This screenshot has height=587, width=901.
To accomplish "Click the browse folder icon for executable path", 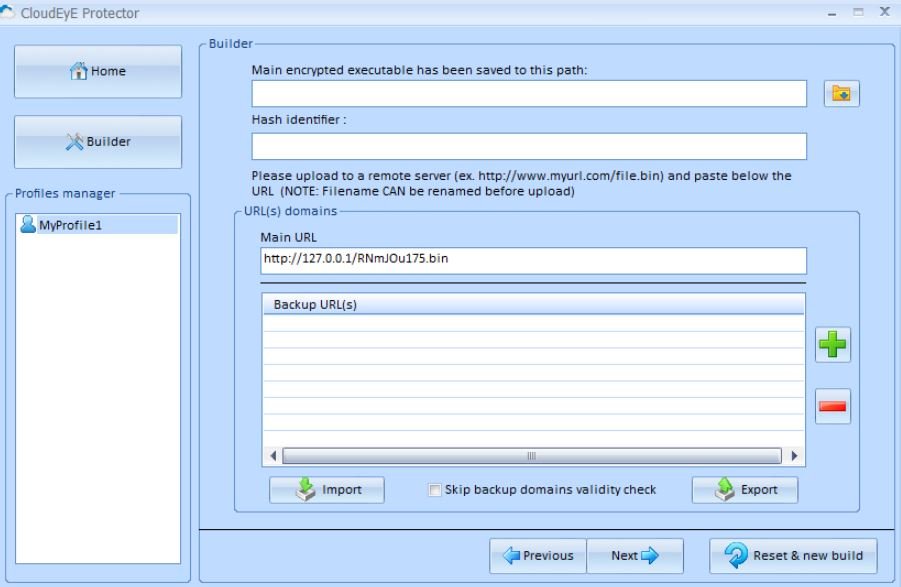I will (841, 93).
